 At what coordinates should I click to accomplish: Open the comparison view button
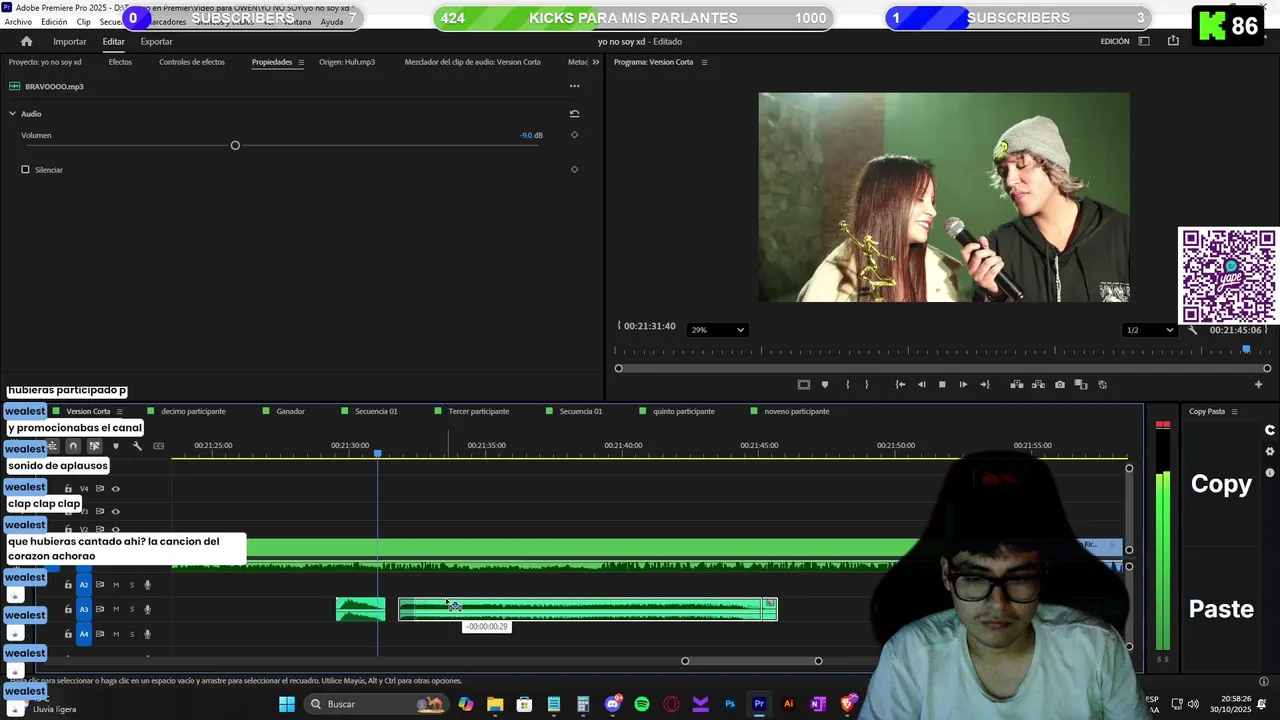(x=1081, y=384)
